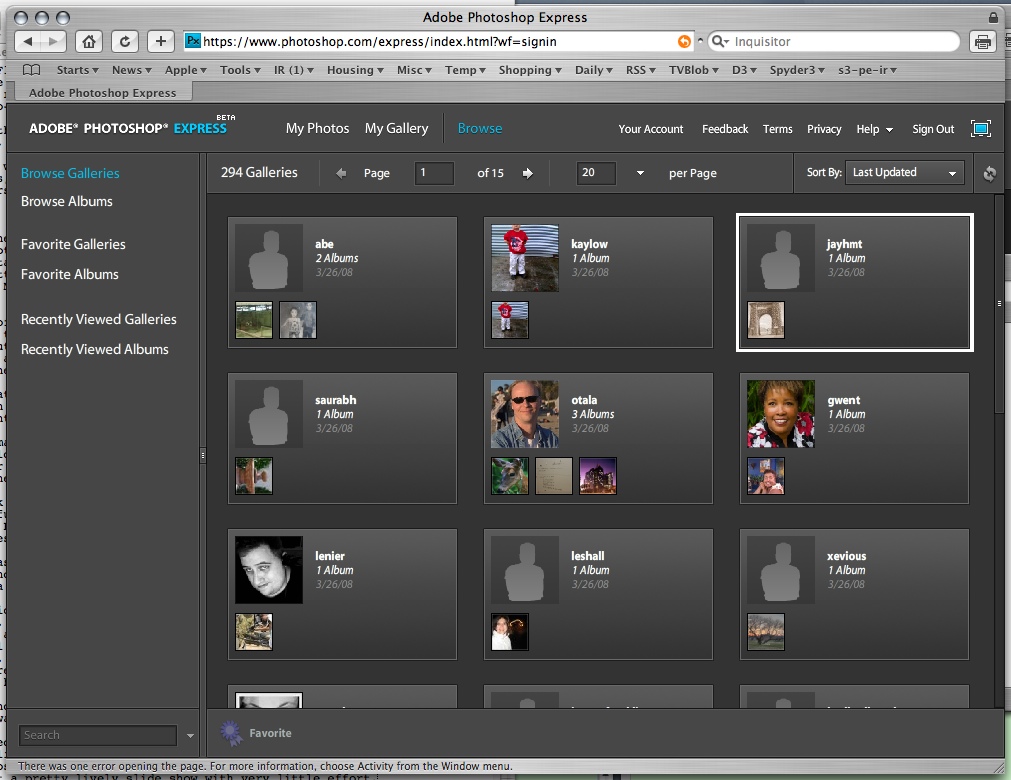
Task: Go to the next galleries page arrow
Action: point(528,173)
